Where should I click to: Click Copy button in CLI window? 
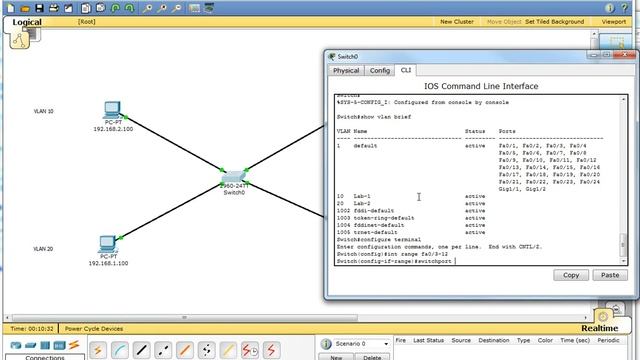coord(571,275)
